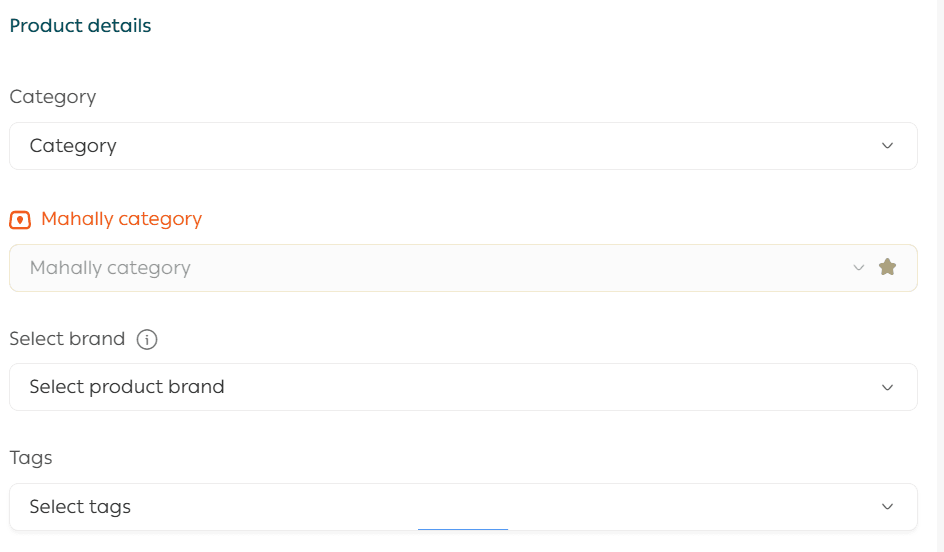Click the small horizontal bar below Tags field
Screen dimensions: 944x552
tap(462, 529)
